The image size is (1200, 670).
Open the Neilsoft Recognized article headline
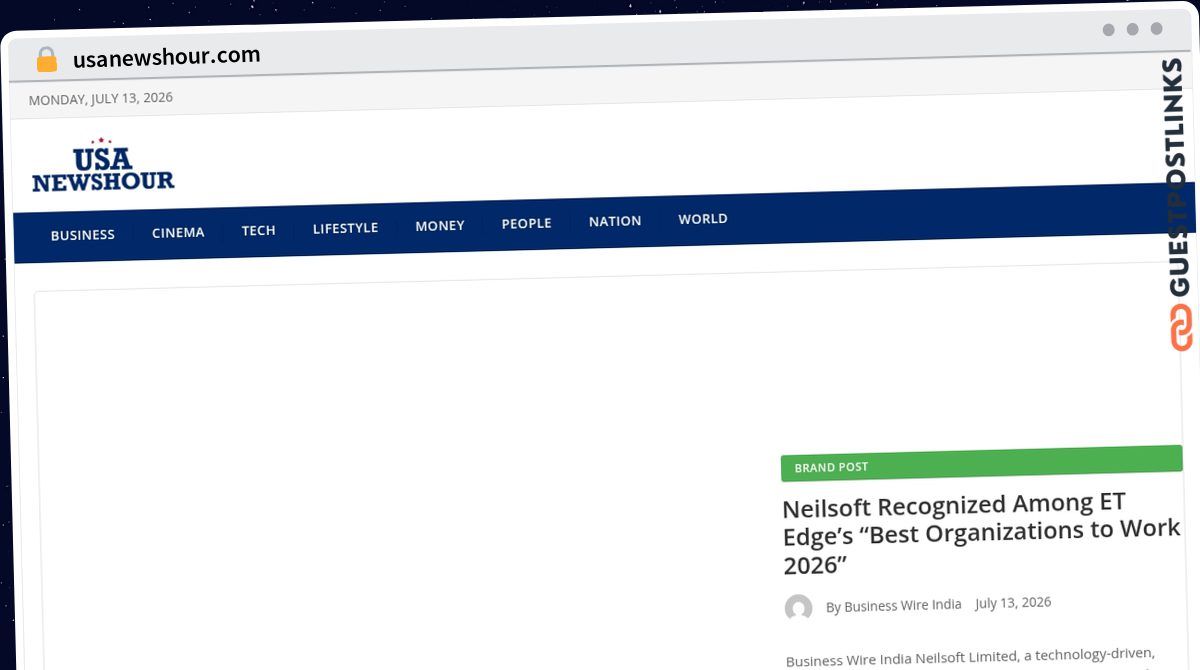click(981, 533)
